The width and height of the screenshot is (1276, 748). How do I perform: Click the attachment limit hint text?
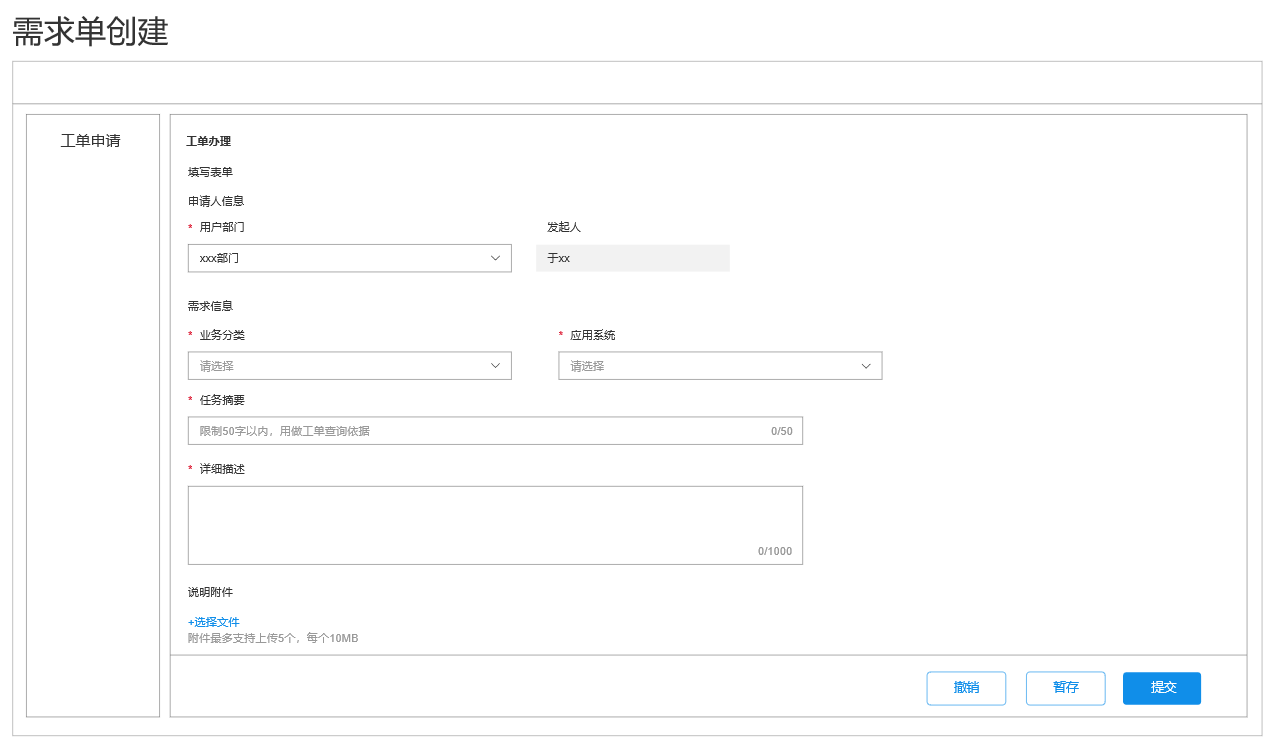[x=273, y=638]
